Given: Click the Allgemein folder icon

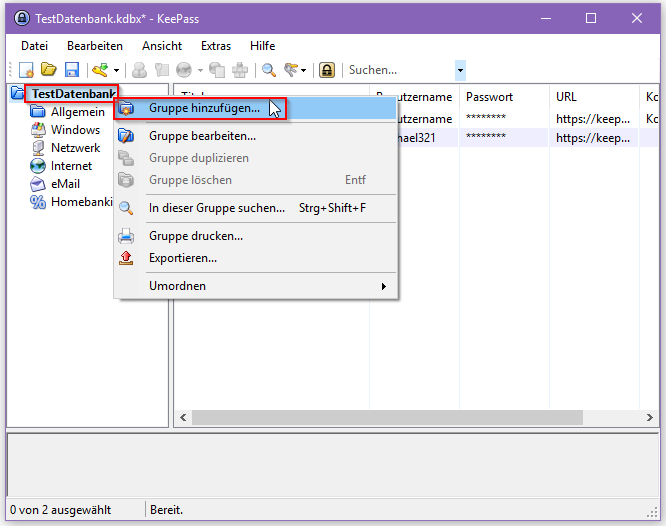Looking at the screenshot, I should (38, 112).
